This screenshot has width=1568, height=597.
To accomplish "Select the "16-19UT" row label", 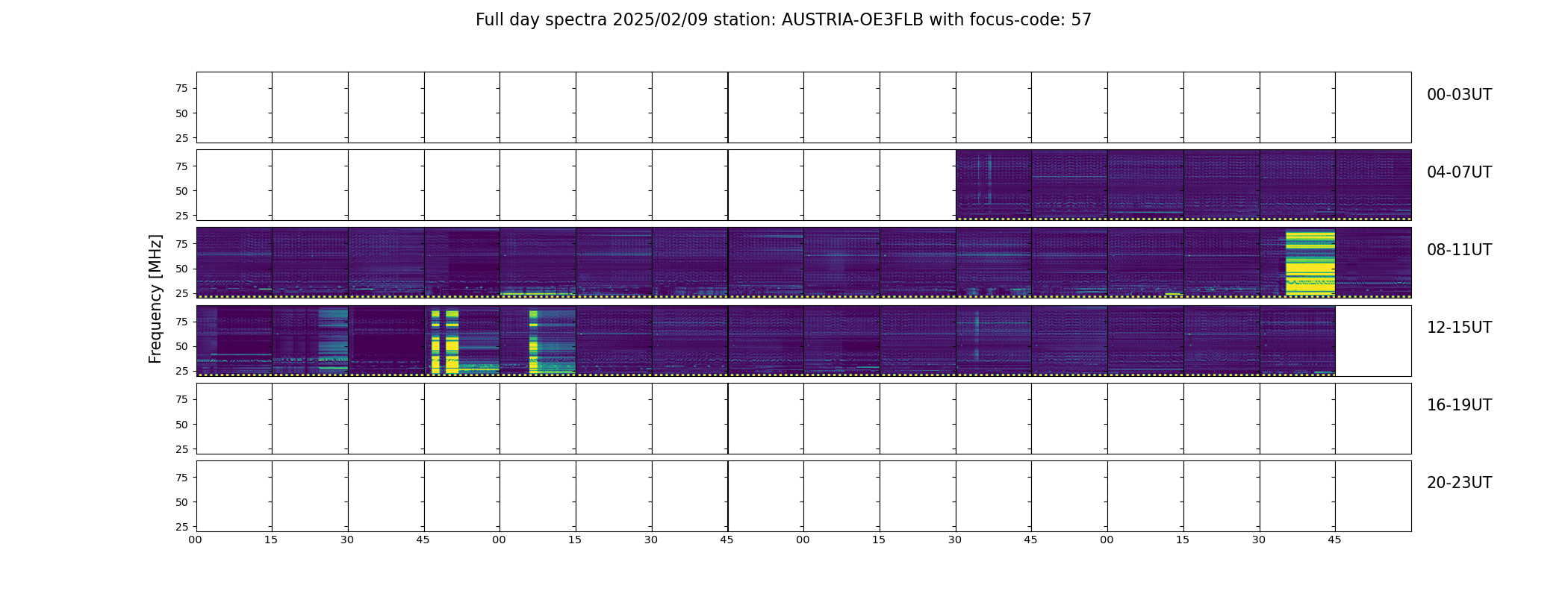I will point(1459,405).
